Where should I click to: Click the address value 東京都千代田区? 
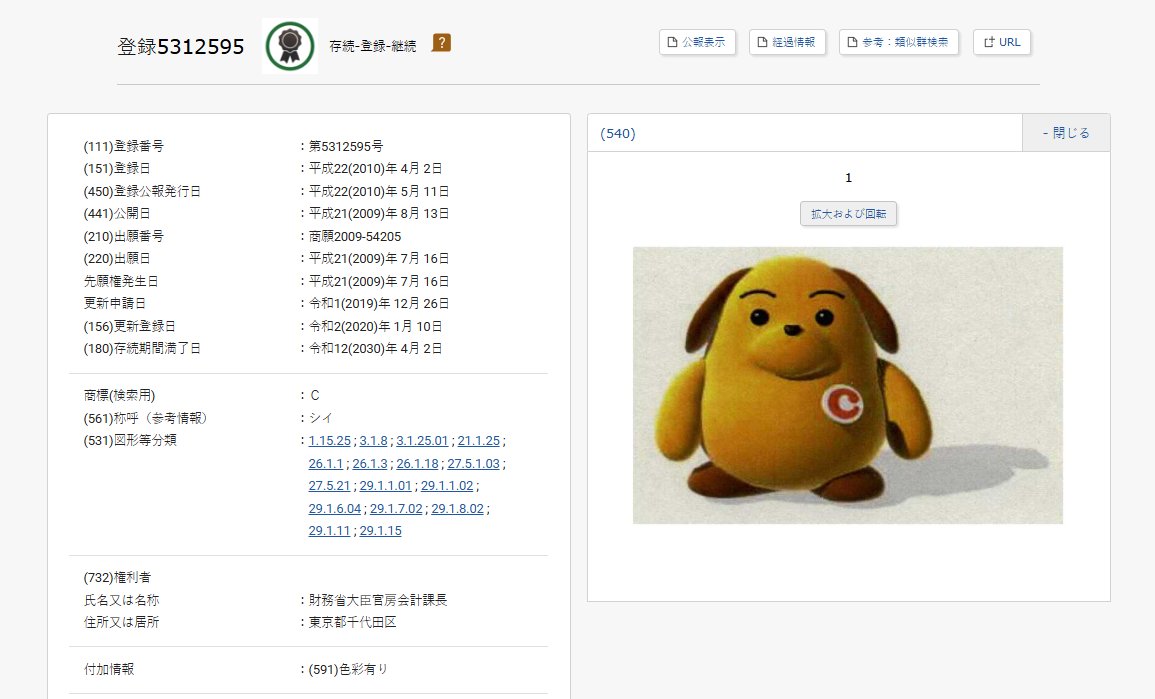[352, 622]
